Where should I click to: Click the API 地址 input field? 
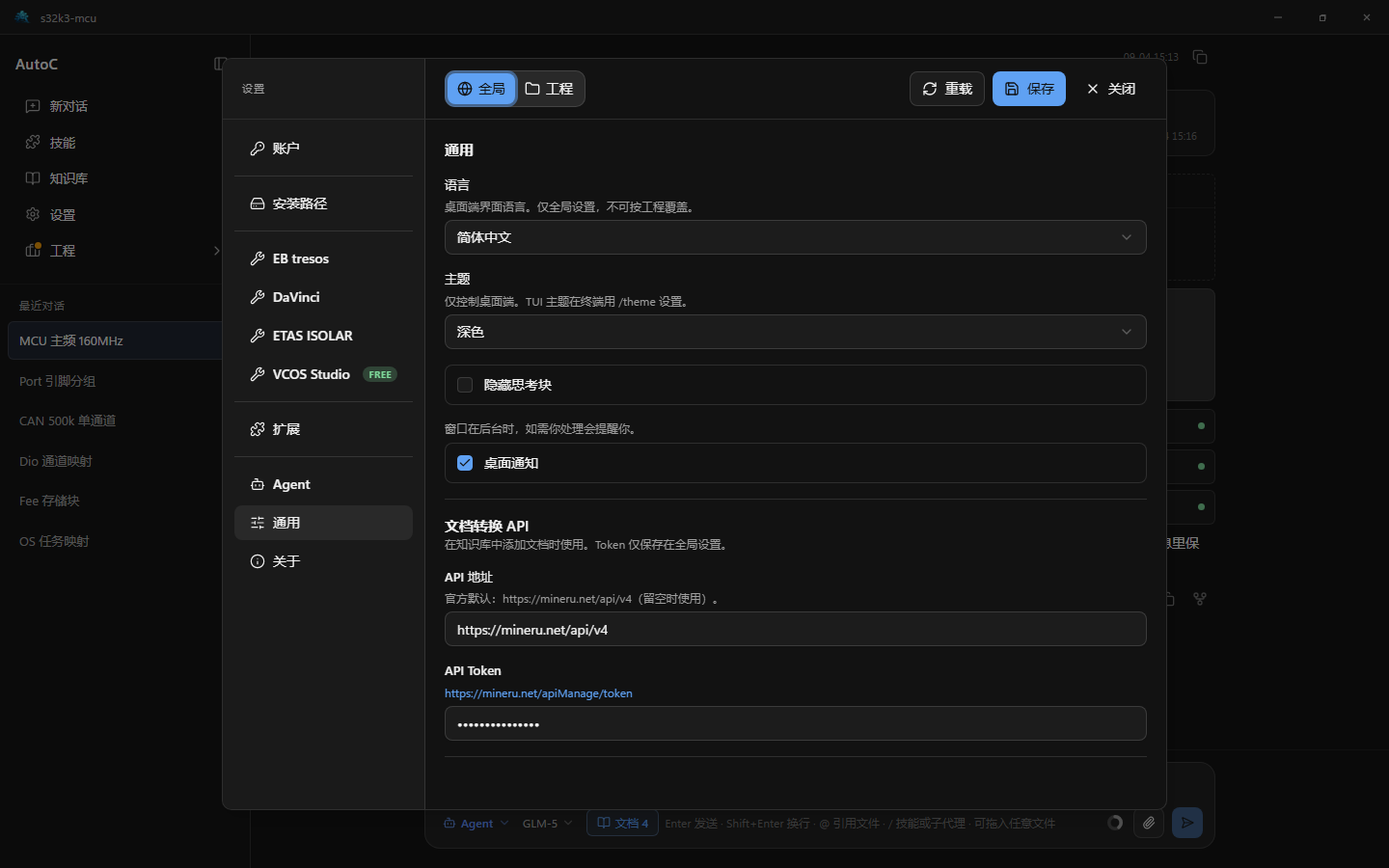point(795,629)
